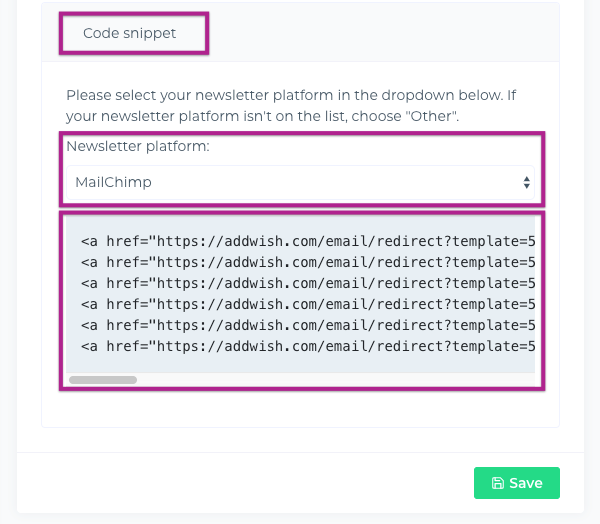
Task: Open the Code snippet tab
Action: 129,33
